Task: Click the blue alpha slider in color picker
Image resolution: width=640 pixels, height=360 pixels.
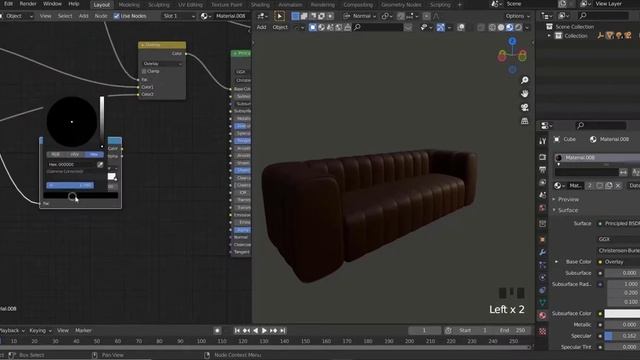Action: [70, 185]
